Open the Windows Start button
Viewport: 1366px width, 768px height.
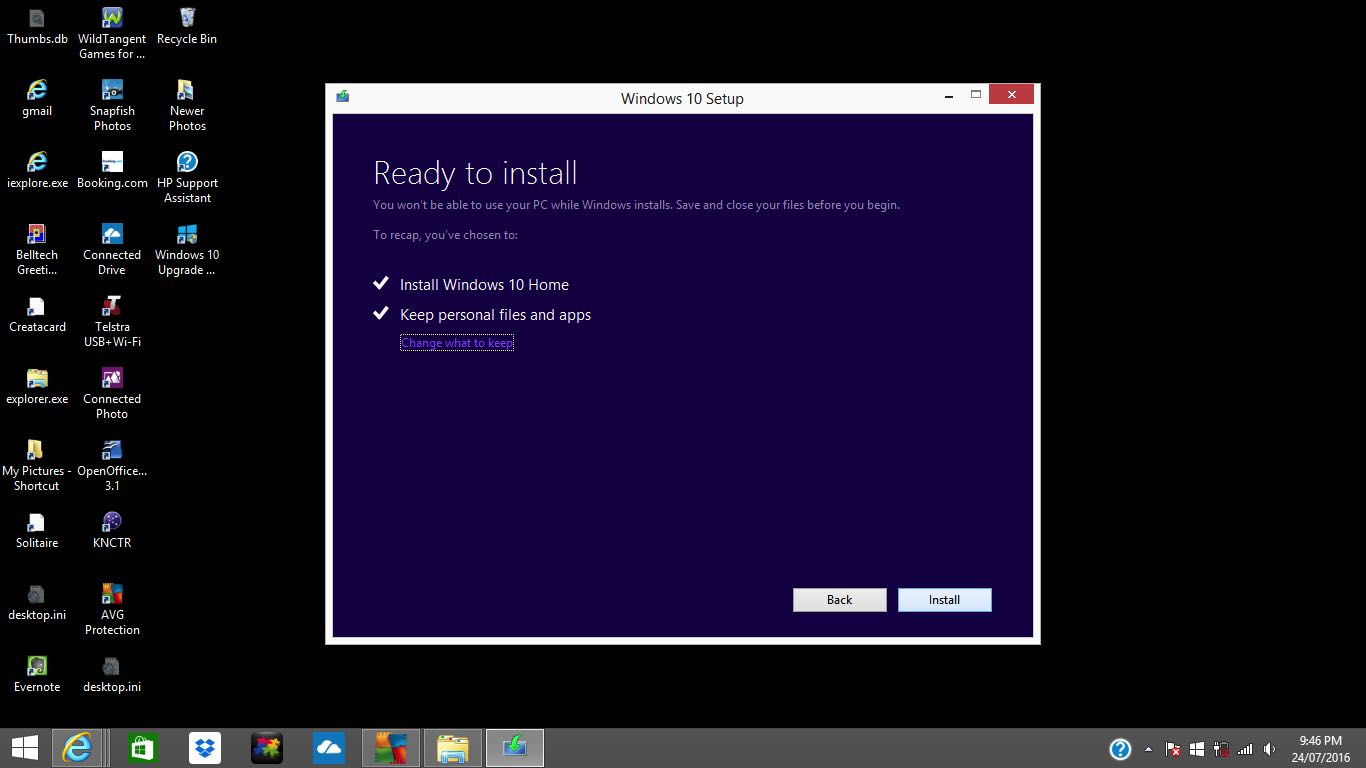pos(24,748)
